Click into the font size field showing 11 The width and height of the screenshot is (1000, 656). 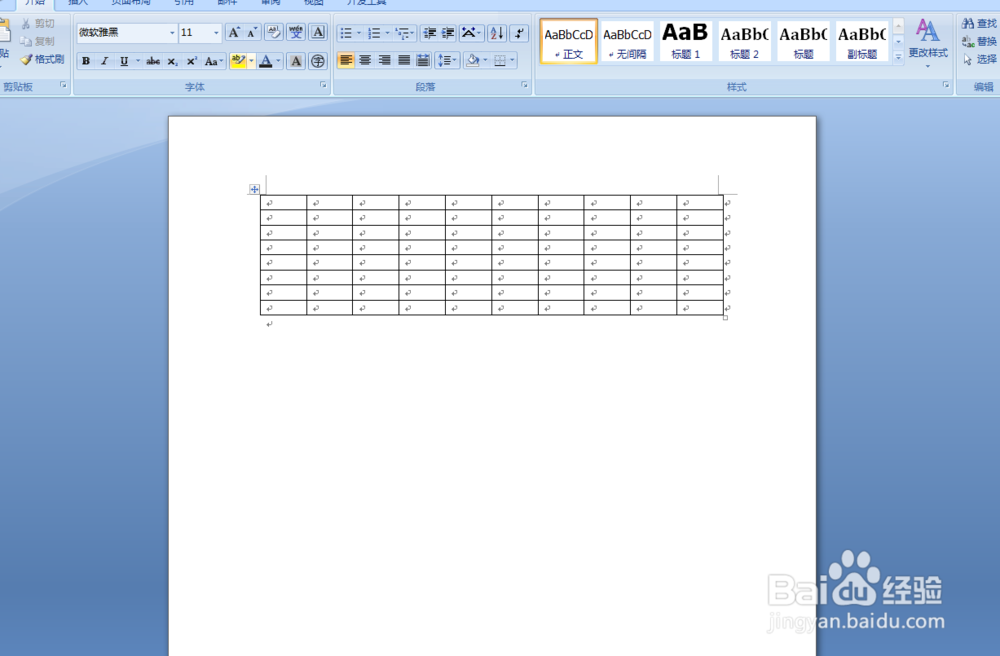click(195, 33)
